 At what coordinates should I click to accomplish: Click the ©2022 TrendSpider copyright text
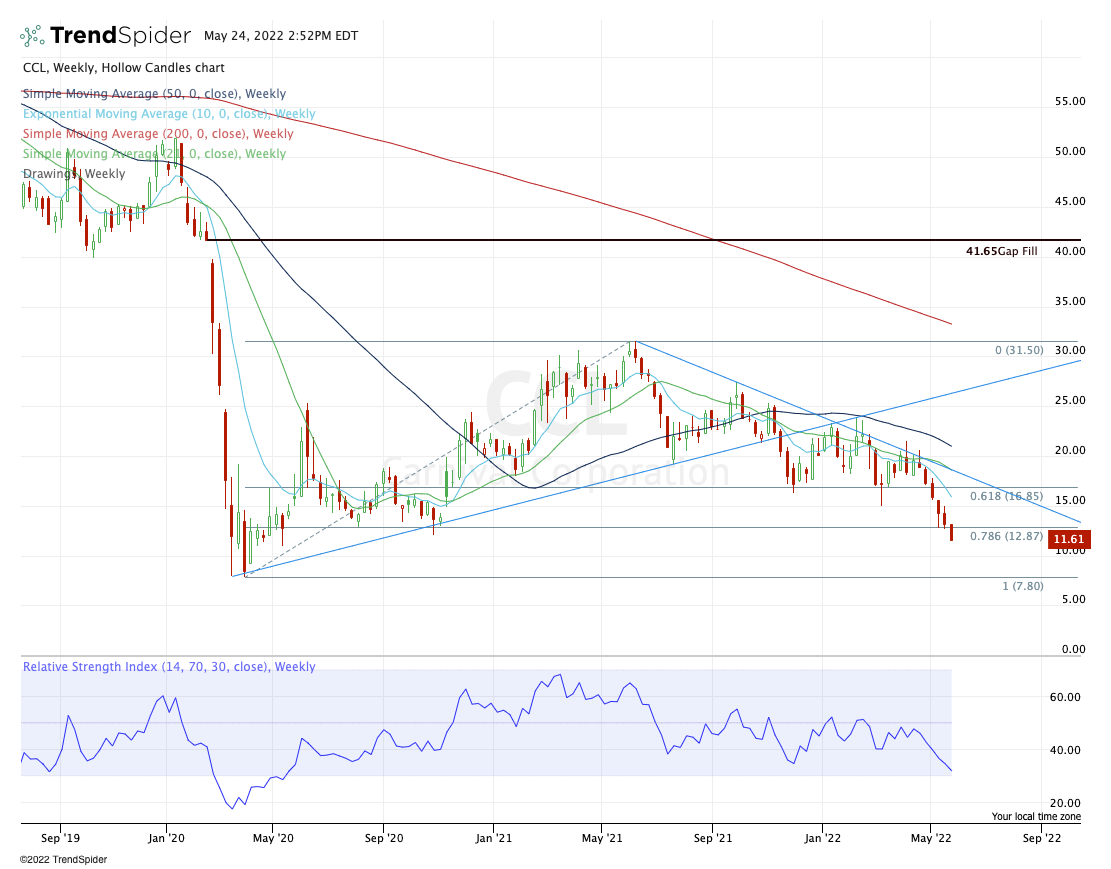pos(64,860)
